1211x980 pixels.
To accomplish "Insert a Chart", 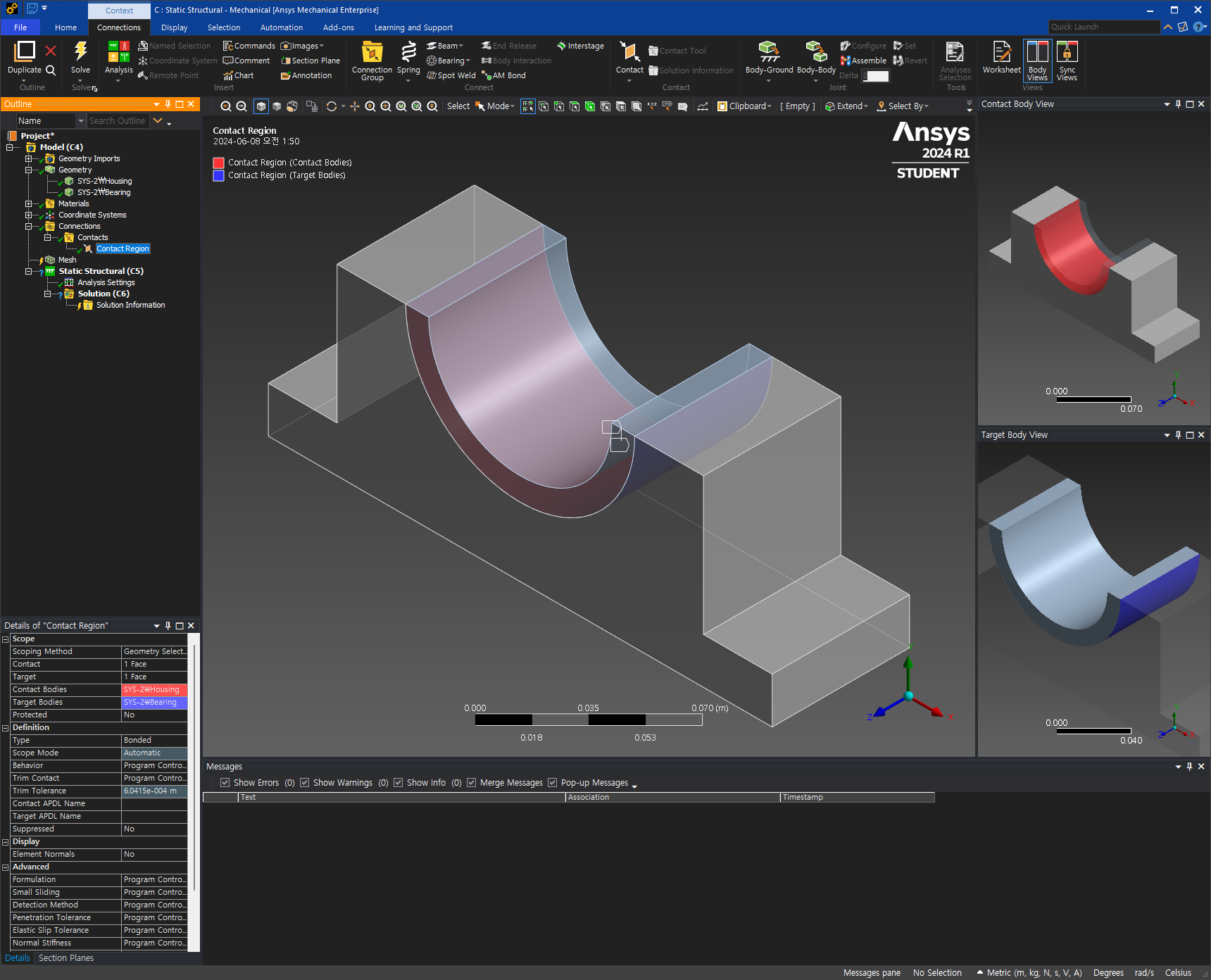I will (x=239, y=75).
